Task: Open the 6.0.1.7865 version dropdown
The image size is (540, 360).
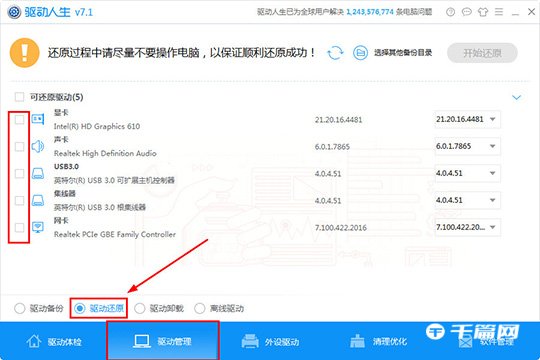Action: pyautogui.click(x=467, y=146)
